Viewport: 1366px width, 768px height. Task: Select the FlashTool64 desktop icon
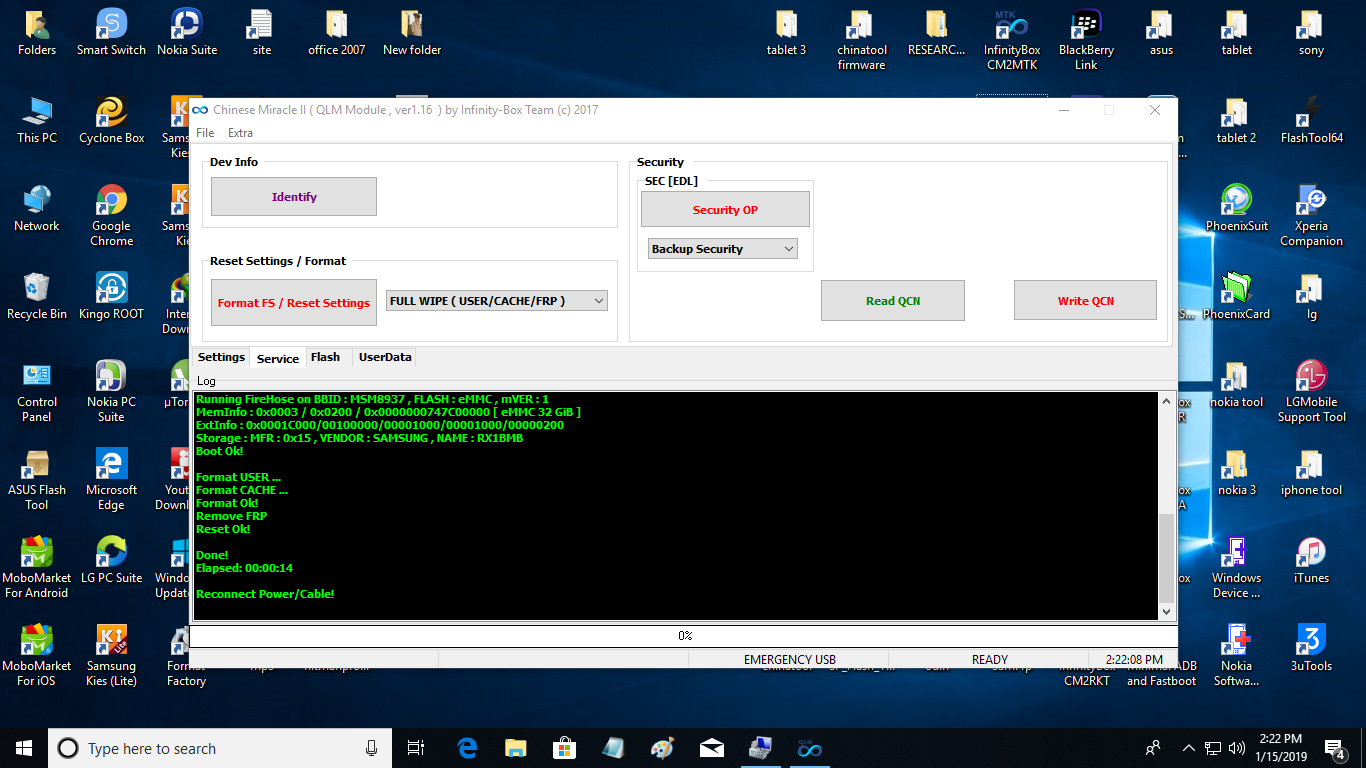click(1311, 122)
